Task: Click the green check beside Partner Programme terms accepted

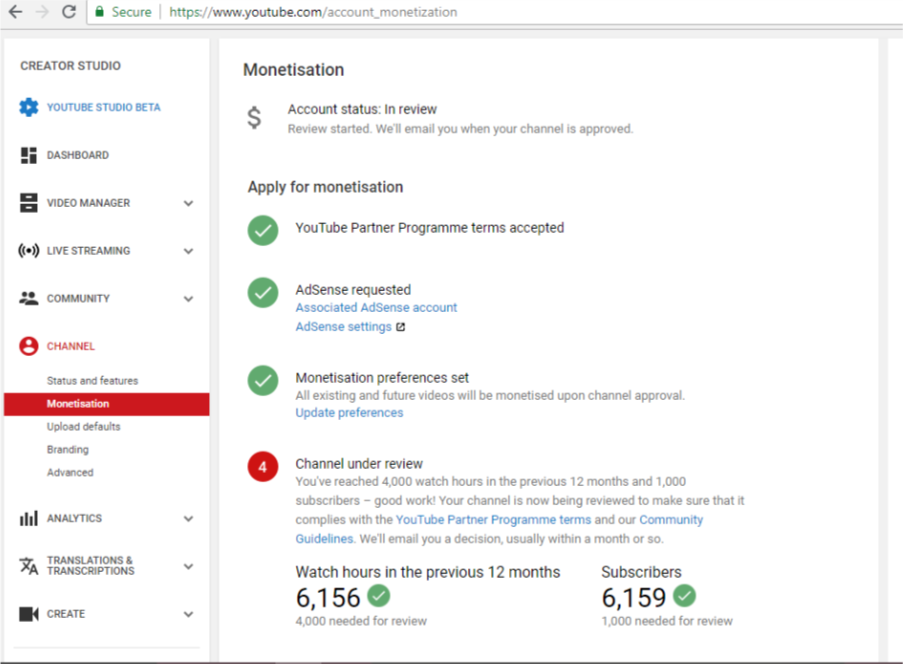Action: click(263, 230)
